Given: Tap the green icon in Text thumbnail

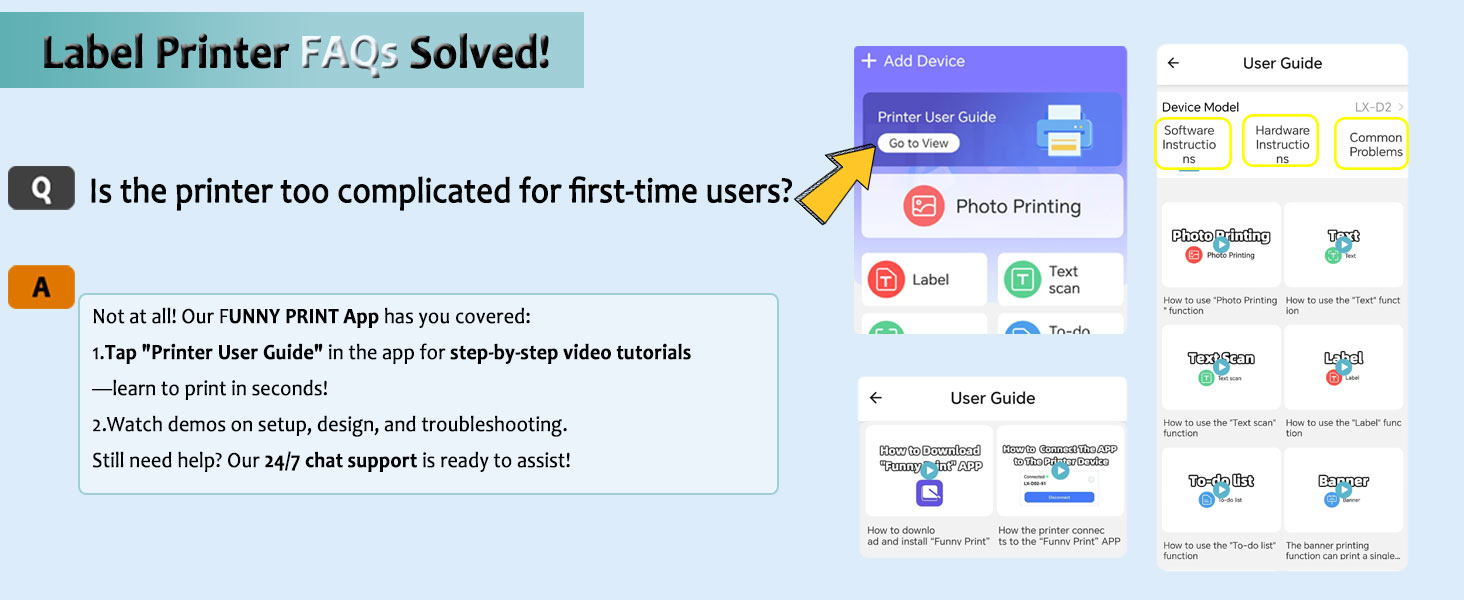Looking at the screenshot, I should point(1333,256).
